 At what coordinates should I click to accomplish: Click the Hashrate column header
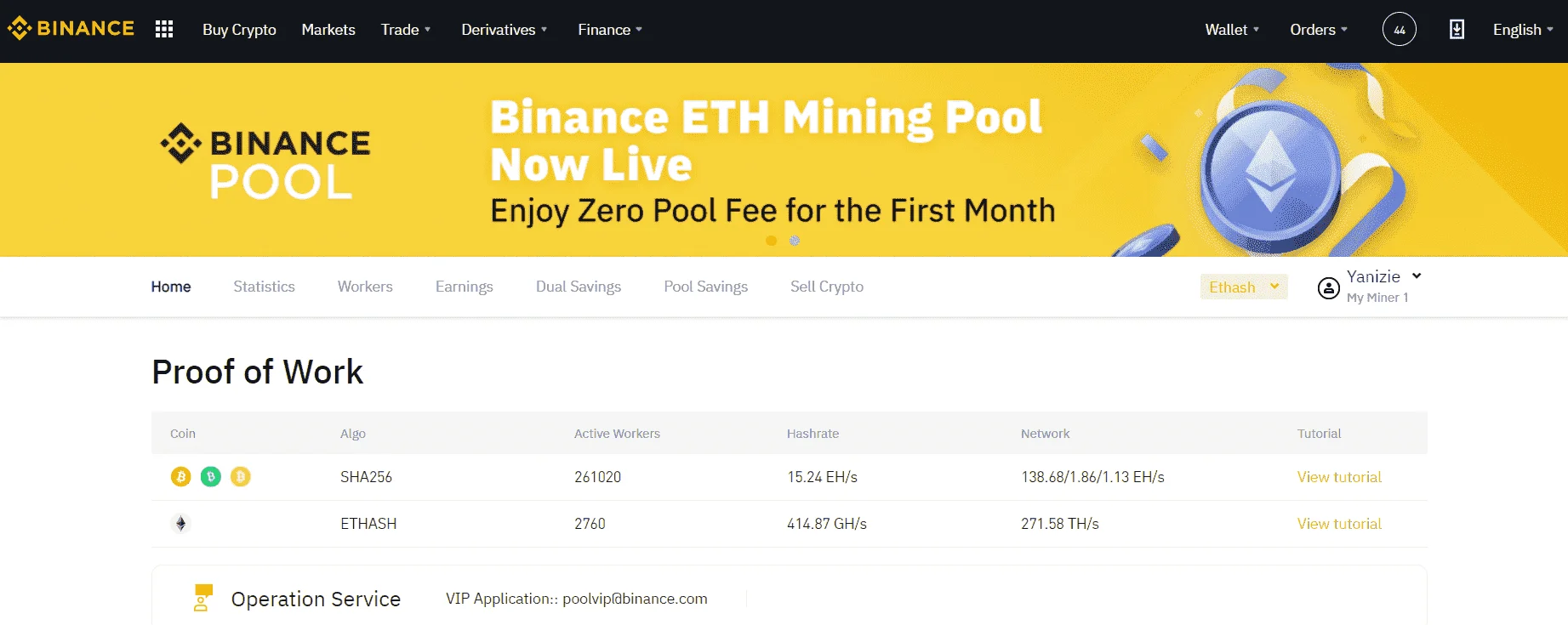pyautogui.click(x=813, y=434)
